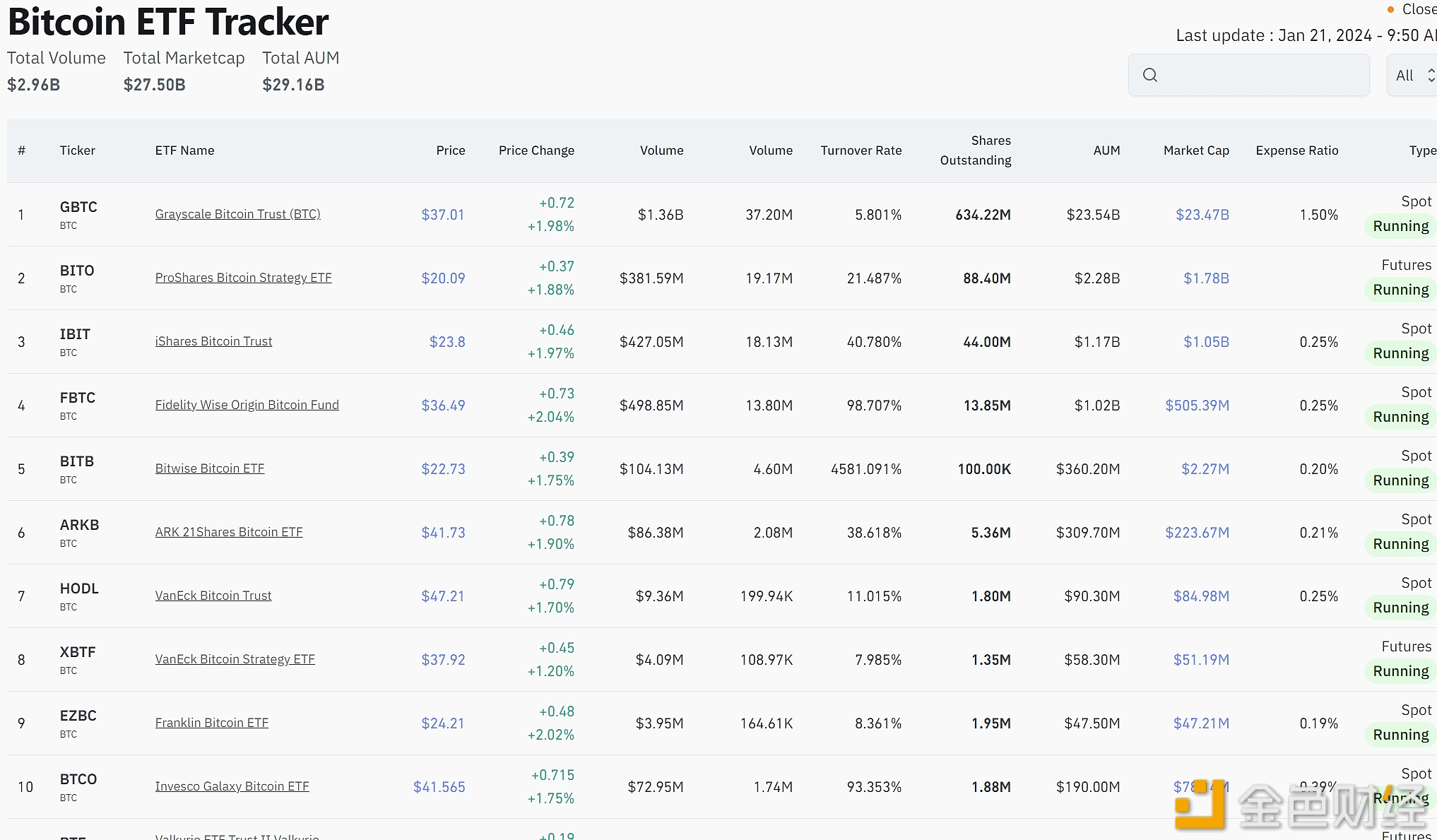The image size is (1437, 840).
Task: Sort by the ETF Name column header
Action: click(x=184, y=150)
